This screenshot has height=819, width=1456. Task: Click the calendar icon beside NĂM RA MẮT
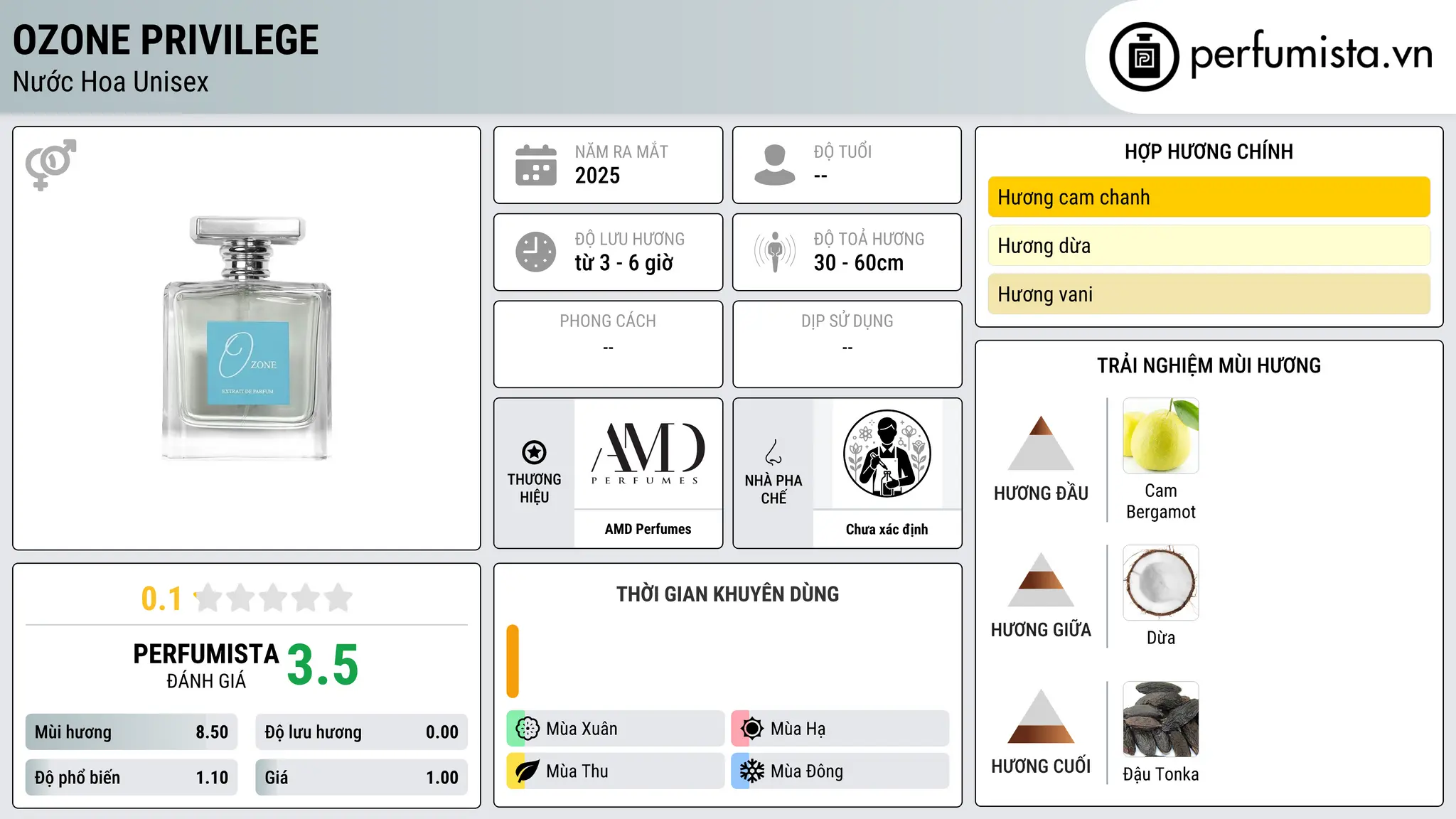[536, 165]
